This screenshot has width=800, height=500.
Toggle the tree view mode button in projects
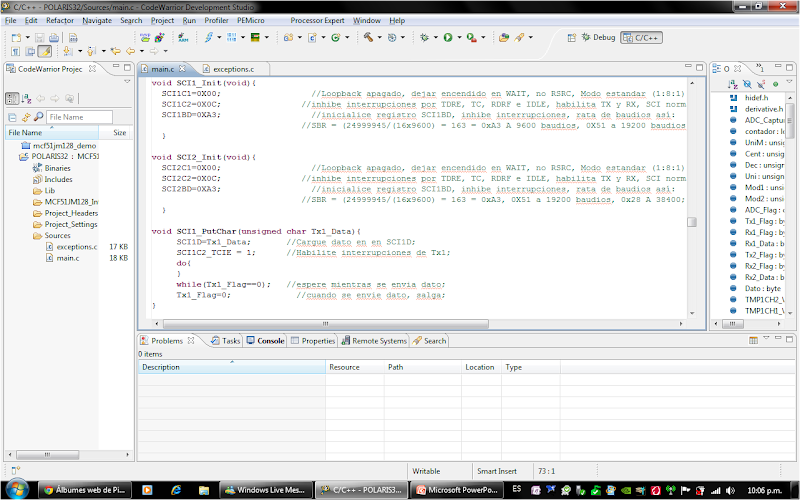click(x=14, y=98)
